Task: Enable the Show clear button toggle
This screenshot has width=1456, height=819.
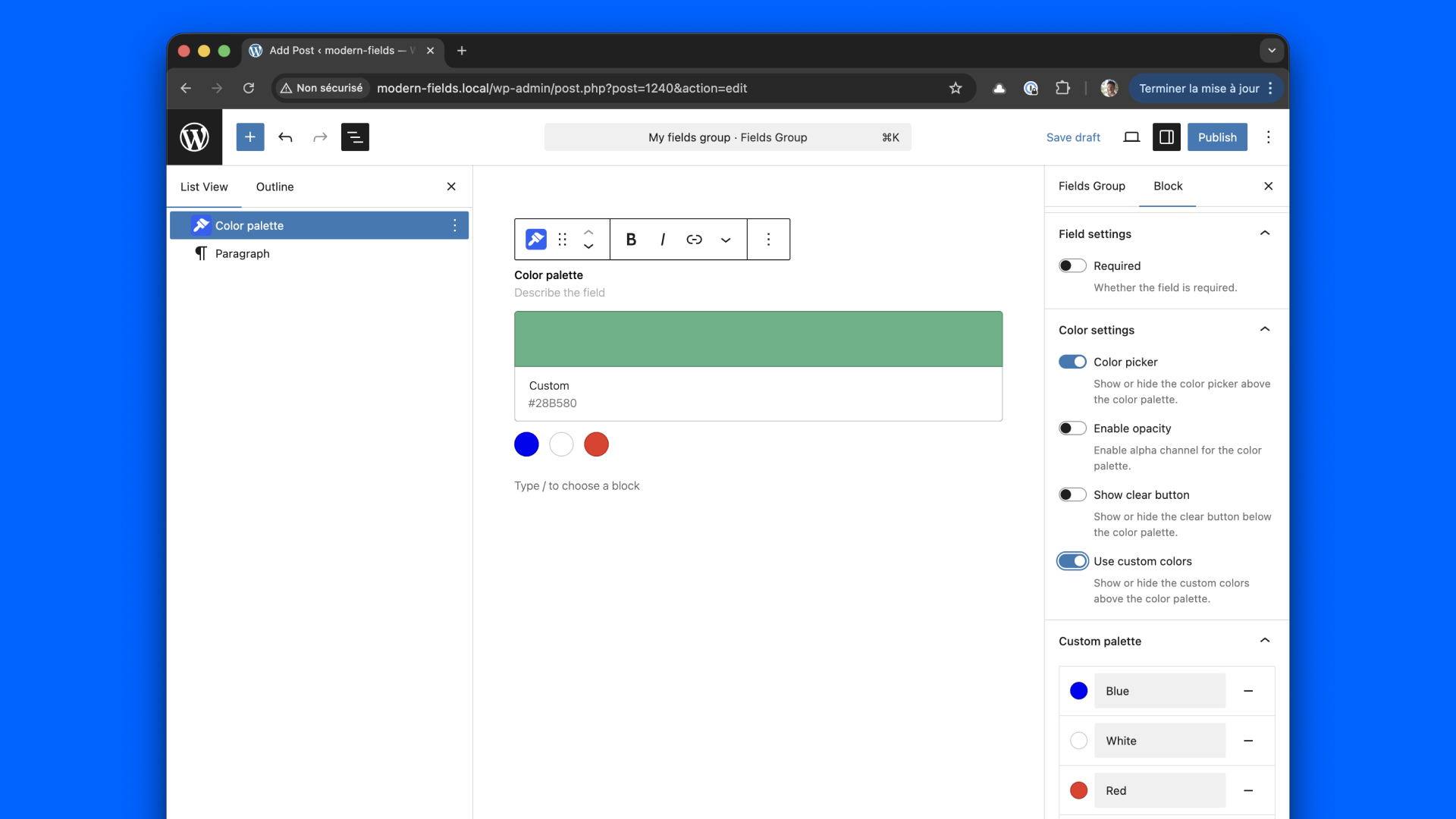Action: pos(1072,495)
